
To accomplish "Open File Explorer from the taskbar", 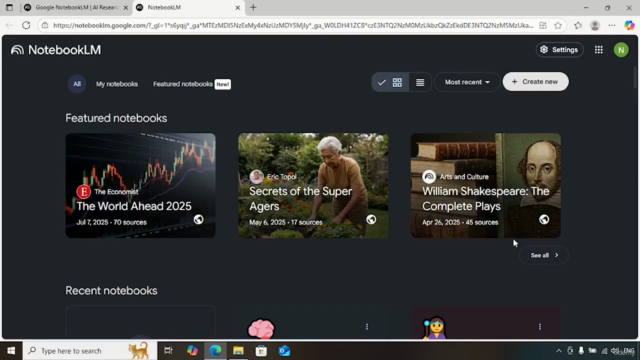I will coord(238,351).
